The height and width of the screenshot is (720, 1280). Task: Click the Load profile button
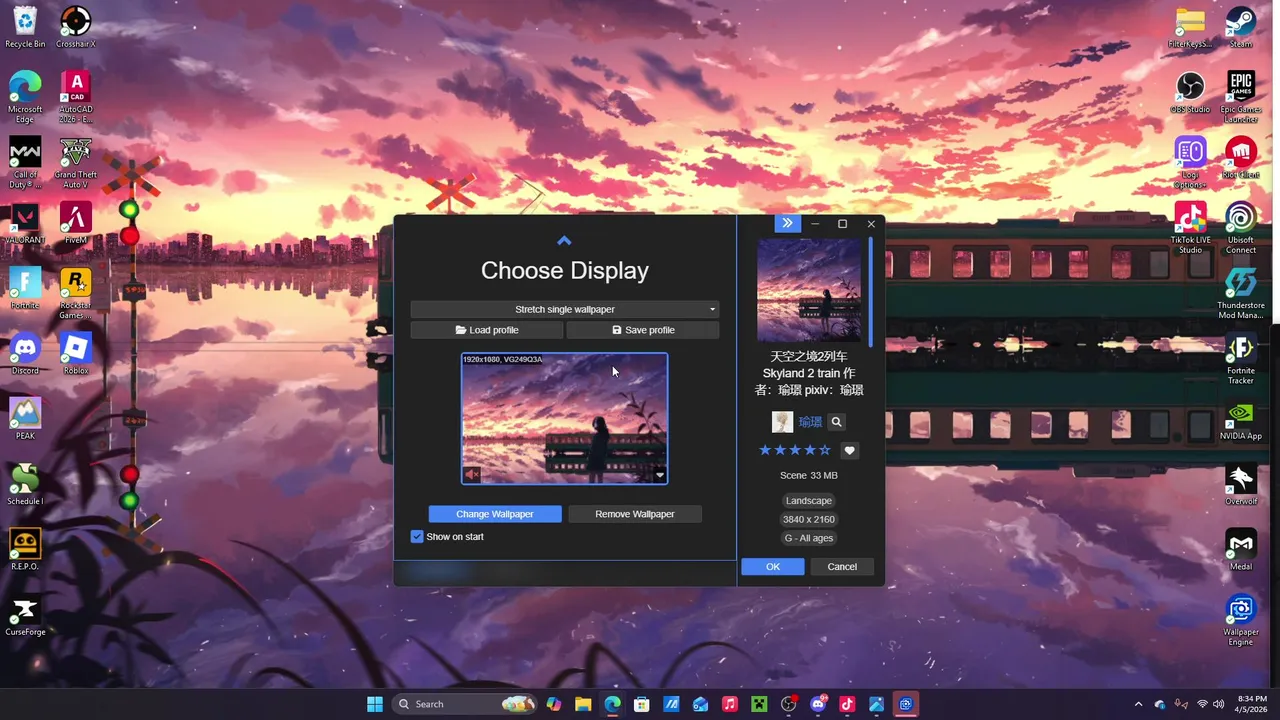coord(487,330)
